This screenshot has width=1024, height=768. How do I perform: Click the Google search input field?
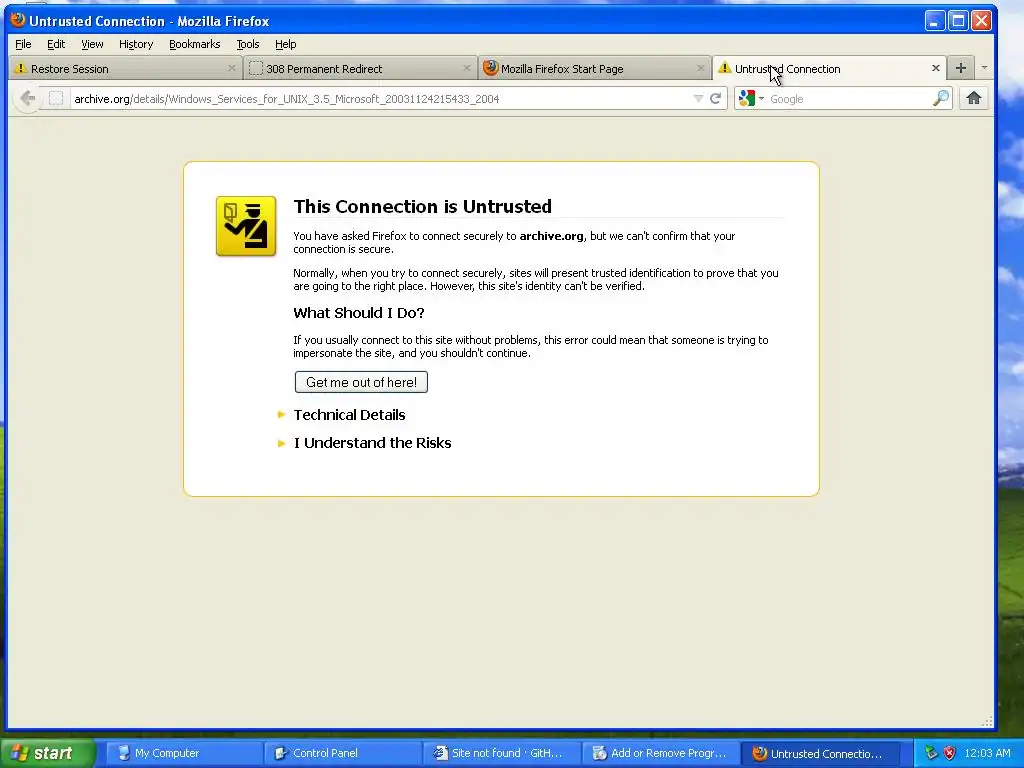point(849,99)
